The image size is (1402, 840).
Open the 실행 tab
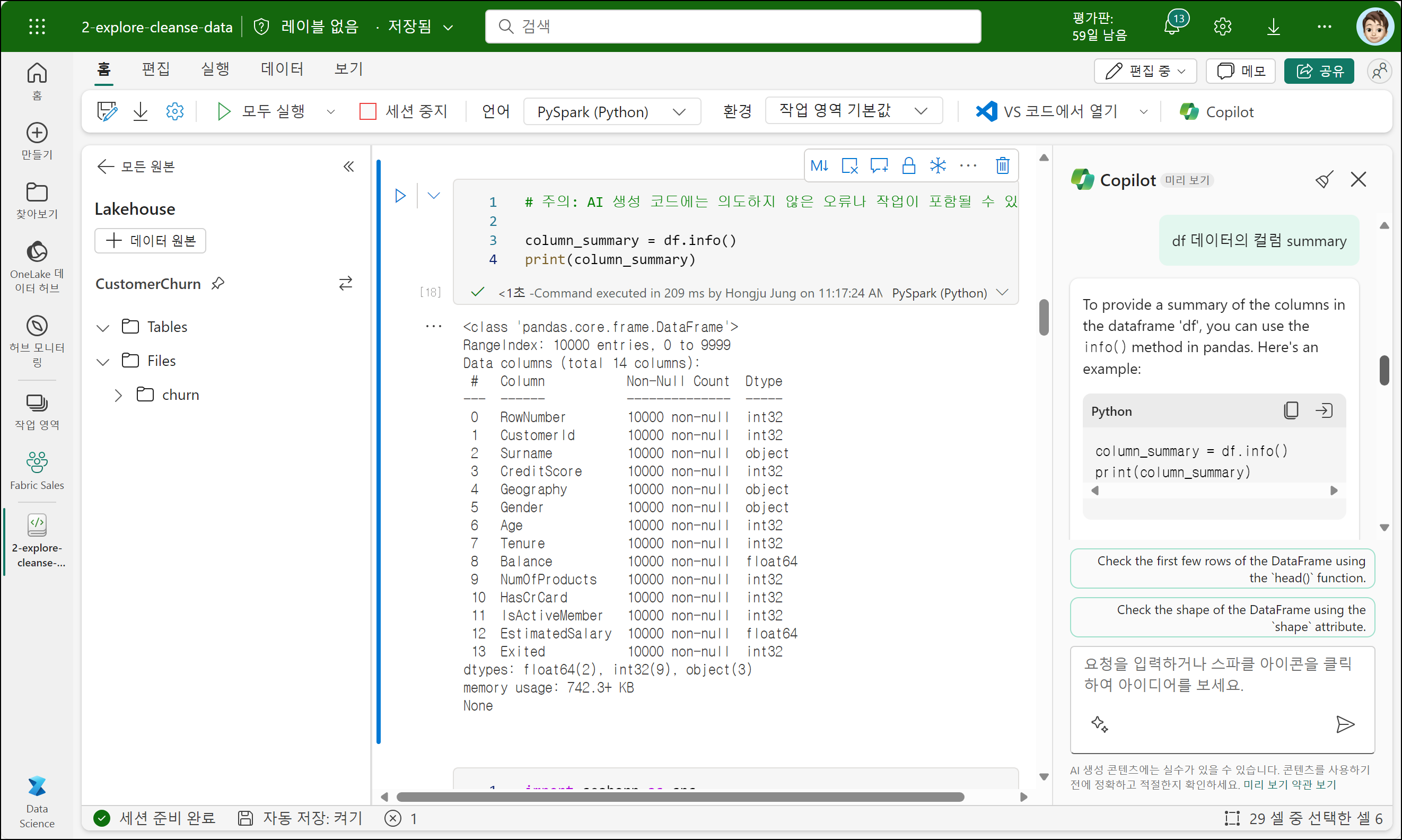(x=215, y=69)
